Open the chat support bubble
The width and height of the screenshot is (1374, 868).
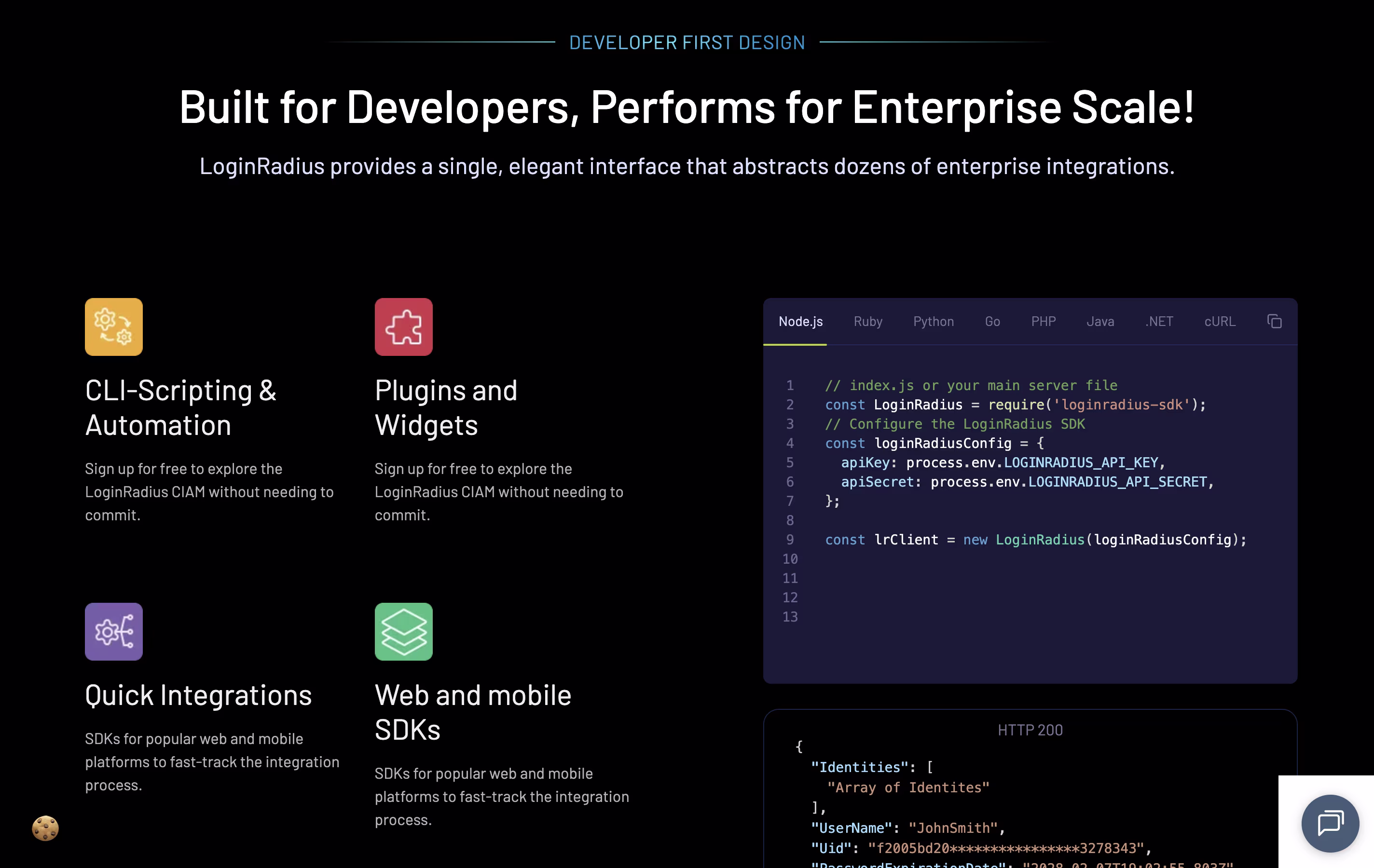click(1330, 822)
